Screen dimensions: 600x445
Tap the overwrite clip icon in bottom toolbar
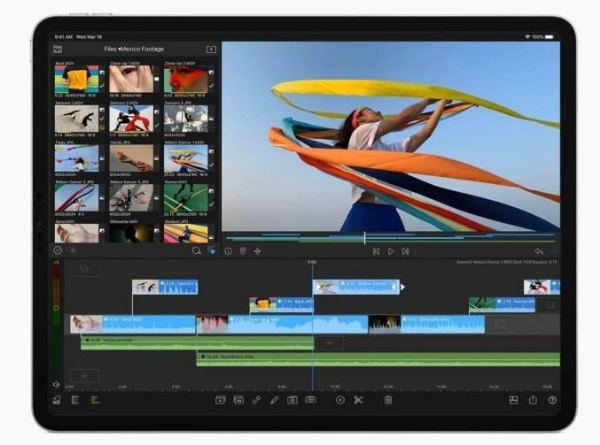pyautogui.click(x=238, y=400)
